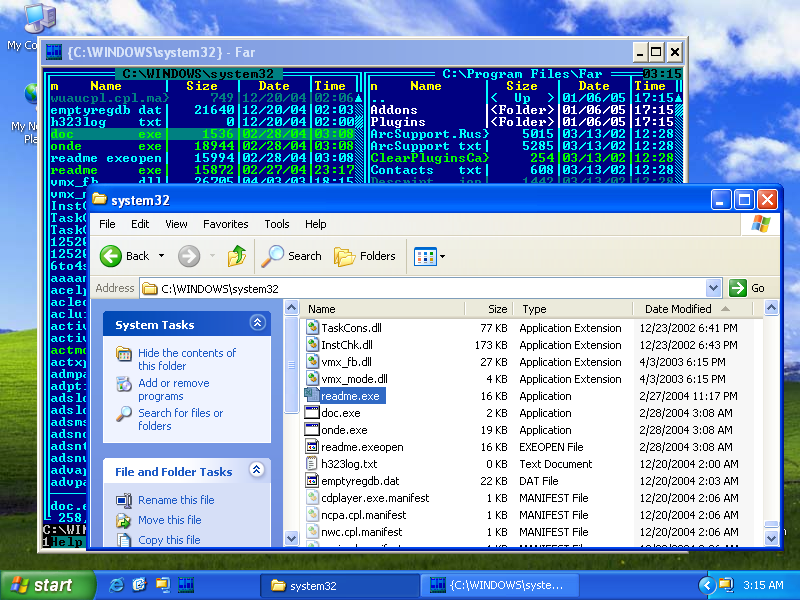
Task: Open the Search magnifier button
Action: (291, 256)
